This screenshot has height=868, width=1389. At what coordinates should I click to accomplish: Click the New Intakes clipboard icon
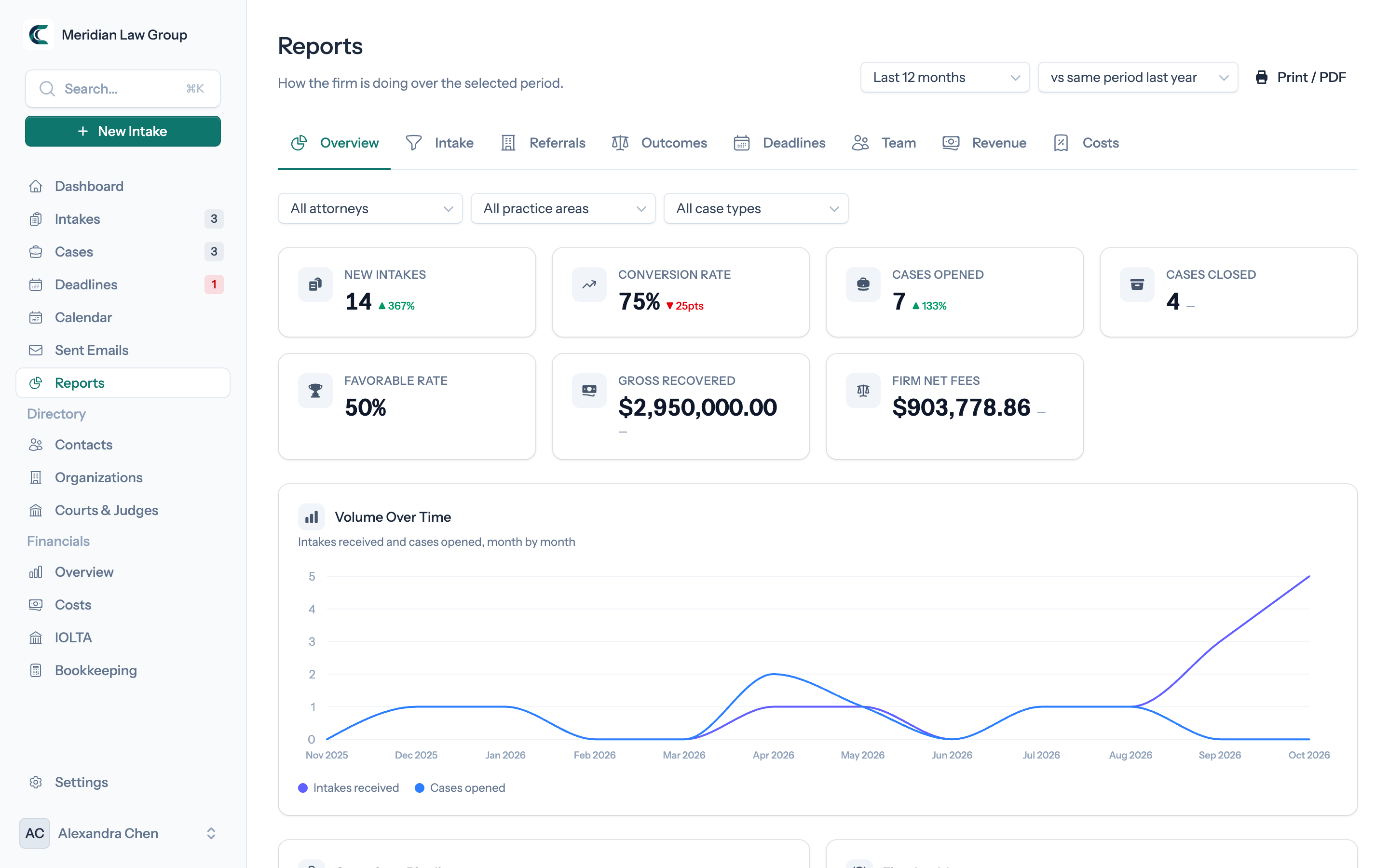315,284
